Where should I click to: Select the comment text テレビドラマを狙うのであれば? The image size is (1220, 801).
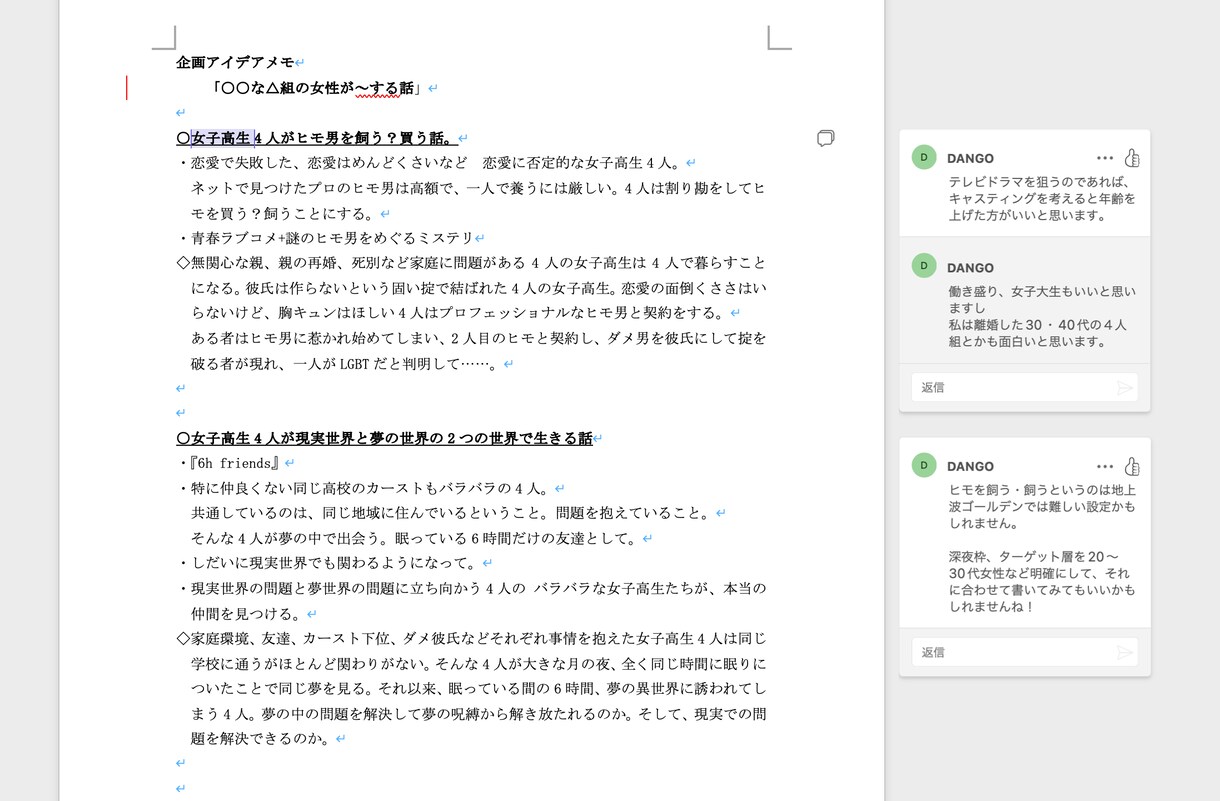(x=1039, y=183)
